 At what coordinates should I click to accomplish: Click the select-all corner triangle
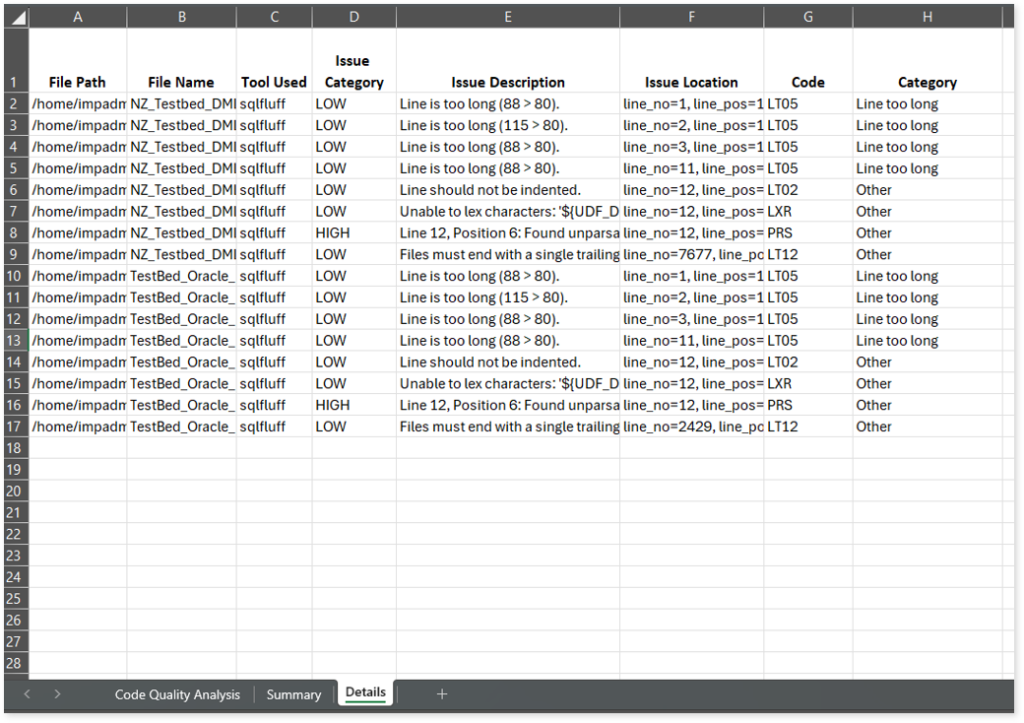[x=15, y=17]
